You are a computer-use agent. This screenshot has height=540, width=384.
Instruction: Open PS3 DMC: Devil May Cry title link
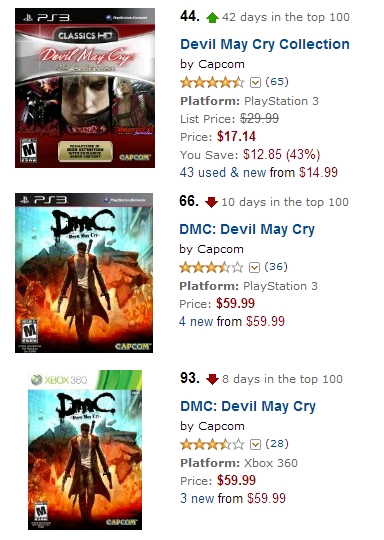(247, 229)
